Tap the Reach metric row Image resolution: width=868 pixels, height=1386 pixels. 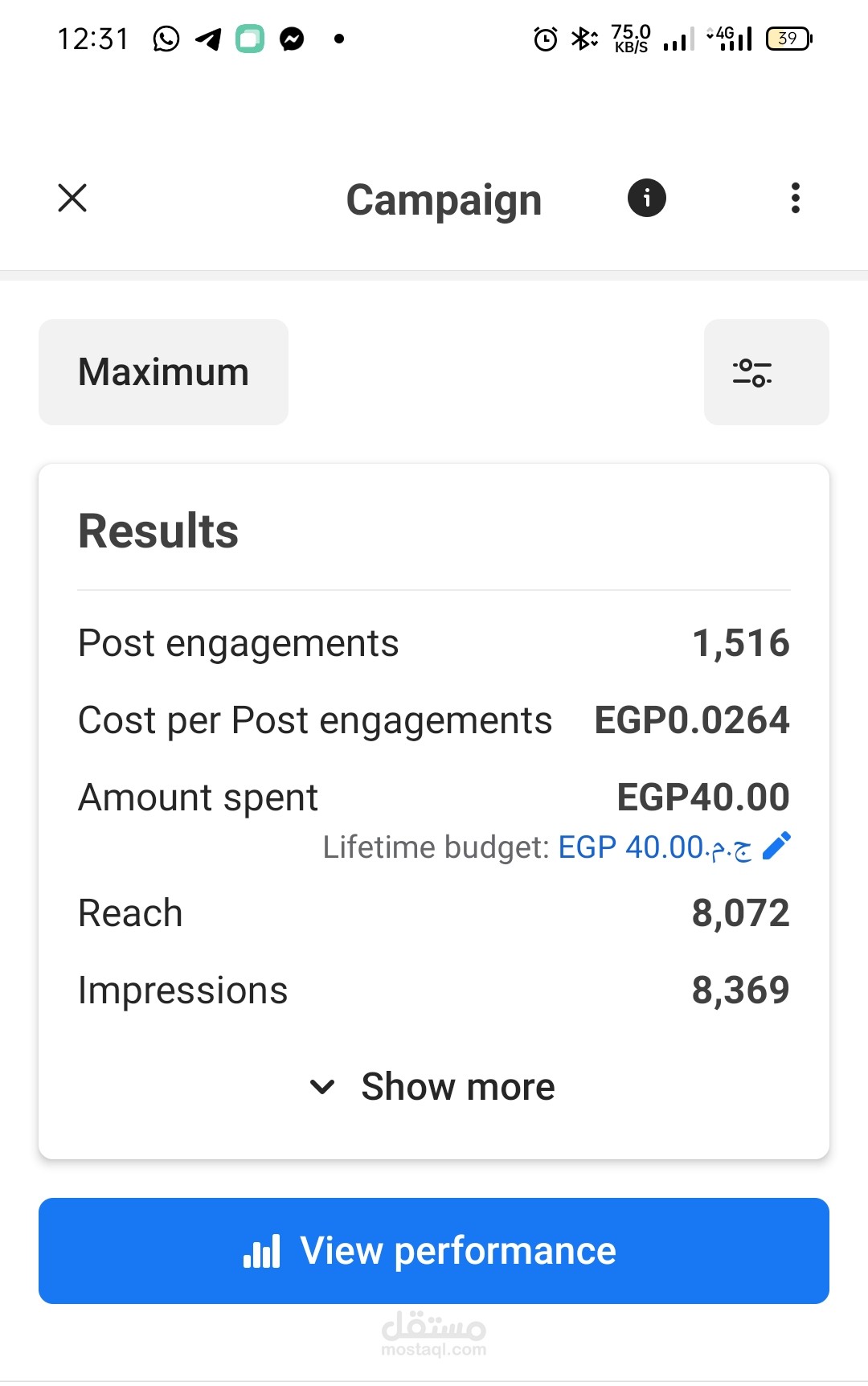click(x=433, y=913)
